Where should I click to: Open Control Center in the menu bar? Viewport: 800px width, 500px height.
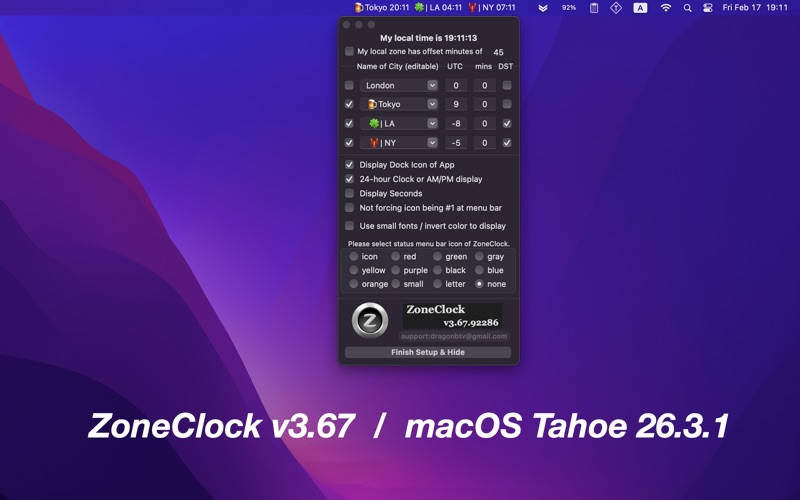[708, 8]
